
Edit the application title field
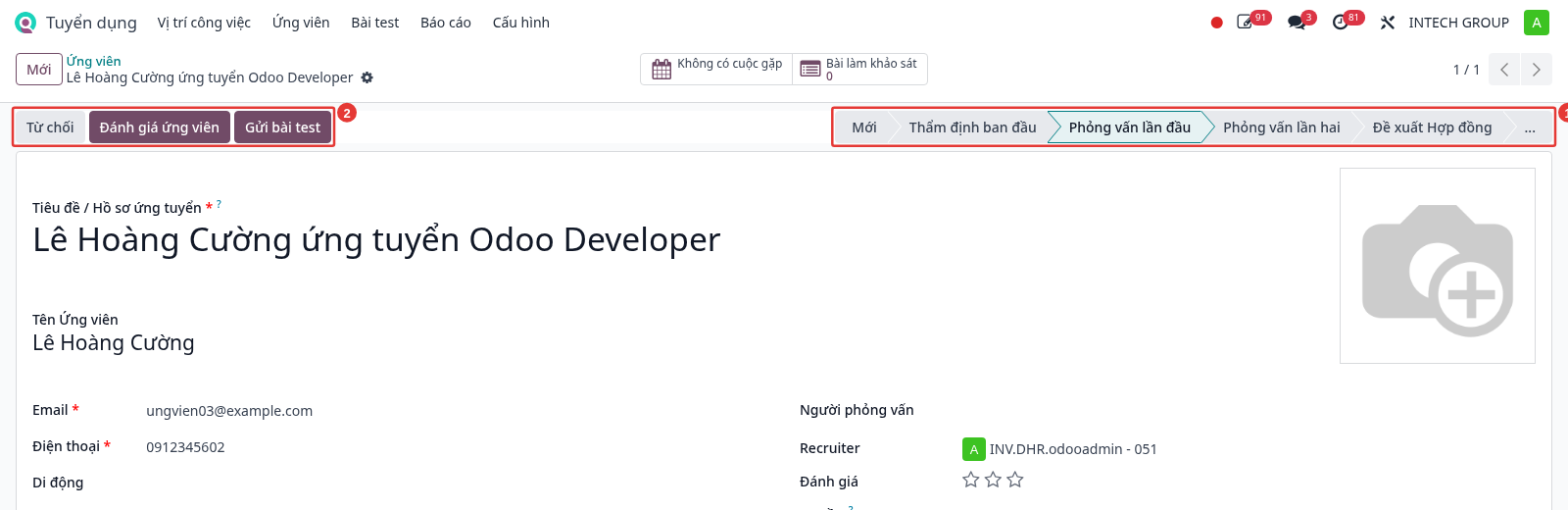376,240
